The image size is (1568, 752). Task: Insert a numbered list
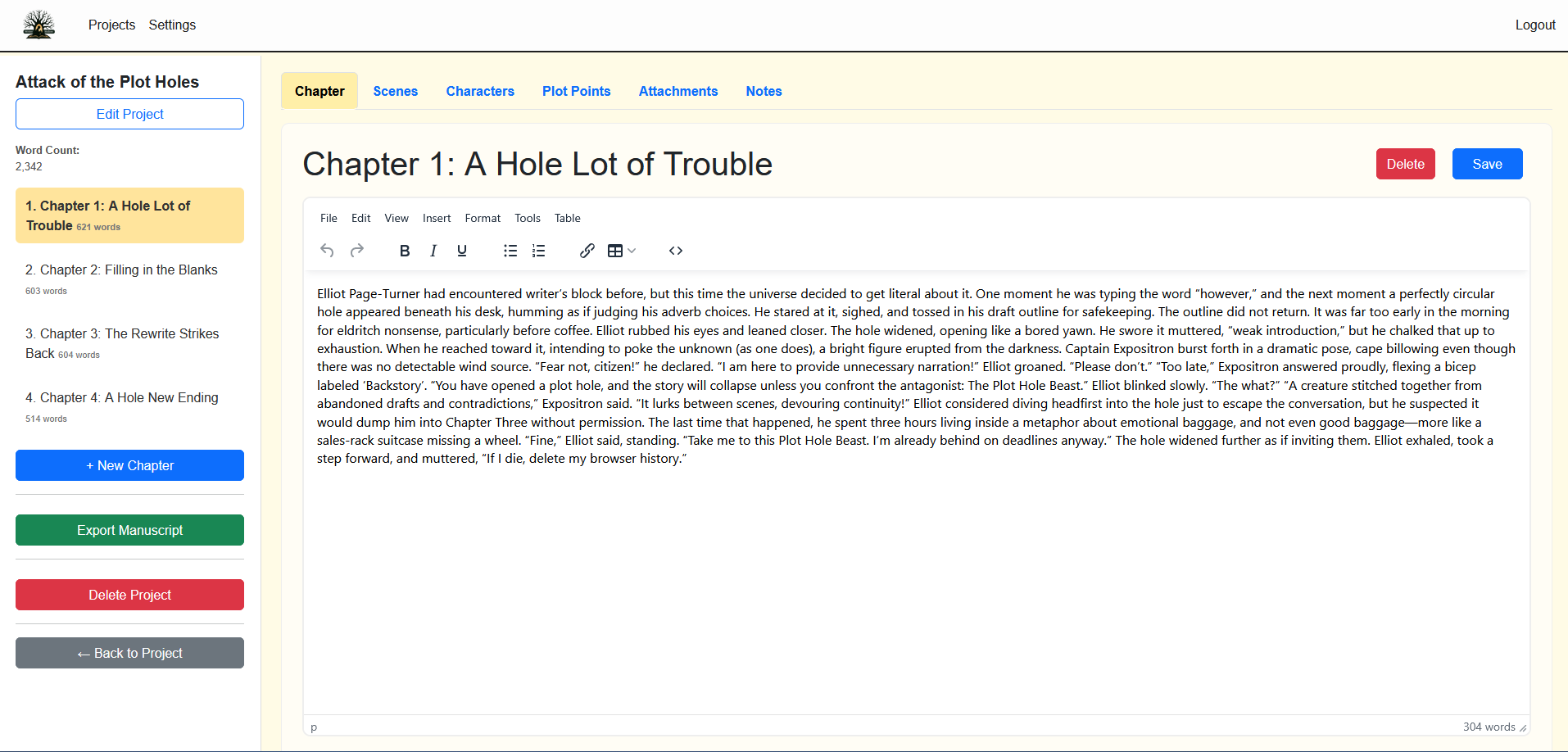click(x=538, y=251)
